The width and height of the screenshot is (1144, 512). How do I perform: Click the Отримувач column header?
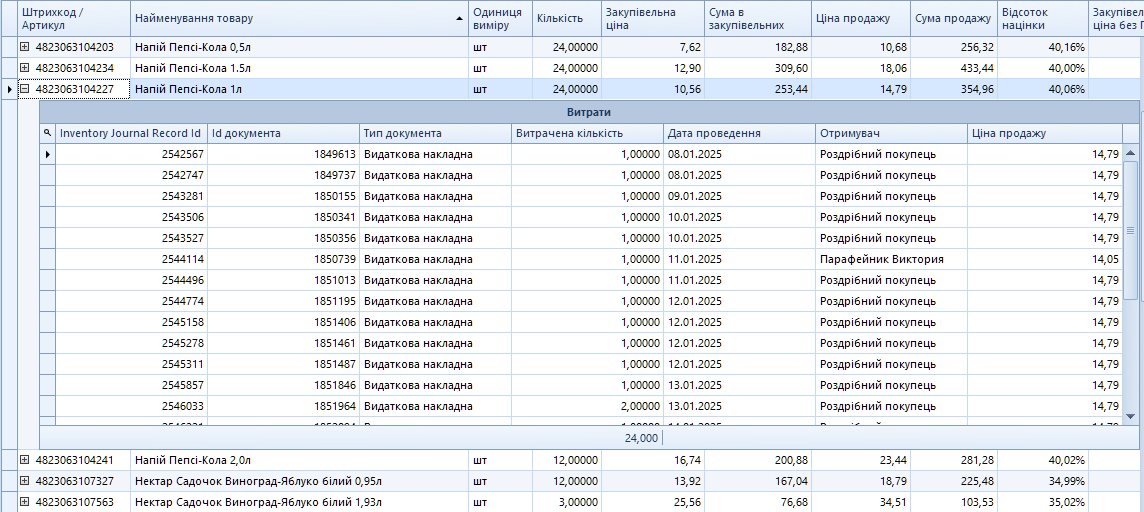[x=890, y=133]
